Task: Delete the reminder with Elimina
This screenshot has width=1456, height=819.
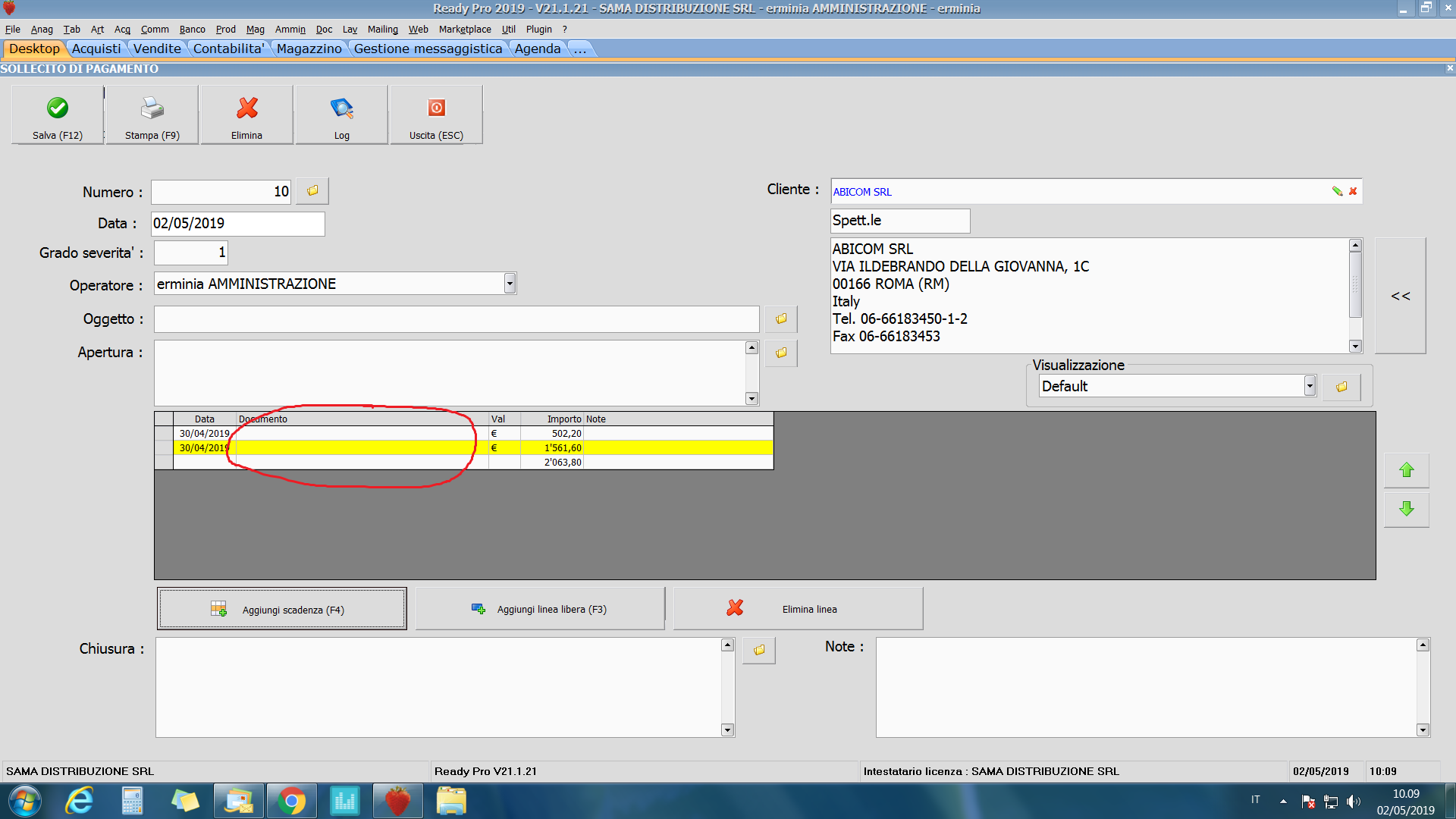Action: coord(247,115)
